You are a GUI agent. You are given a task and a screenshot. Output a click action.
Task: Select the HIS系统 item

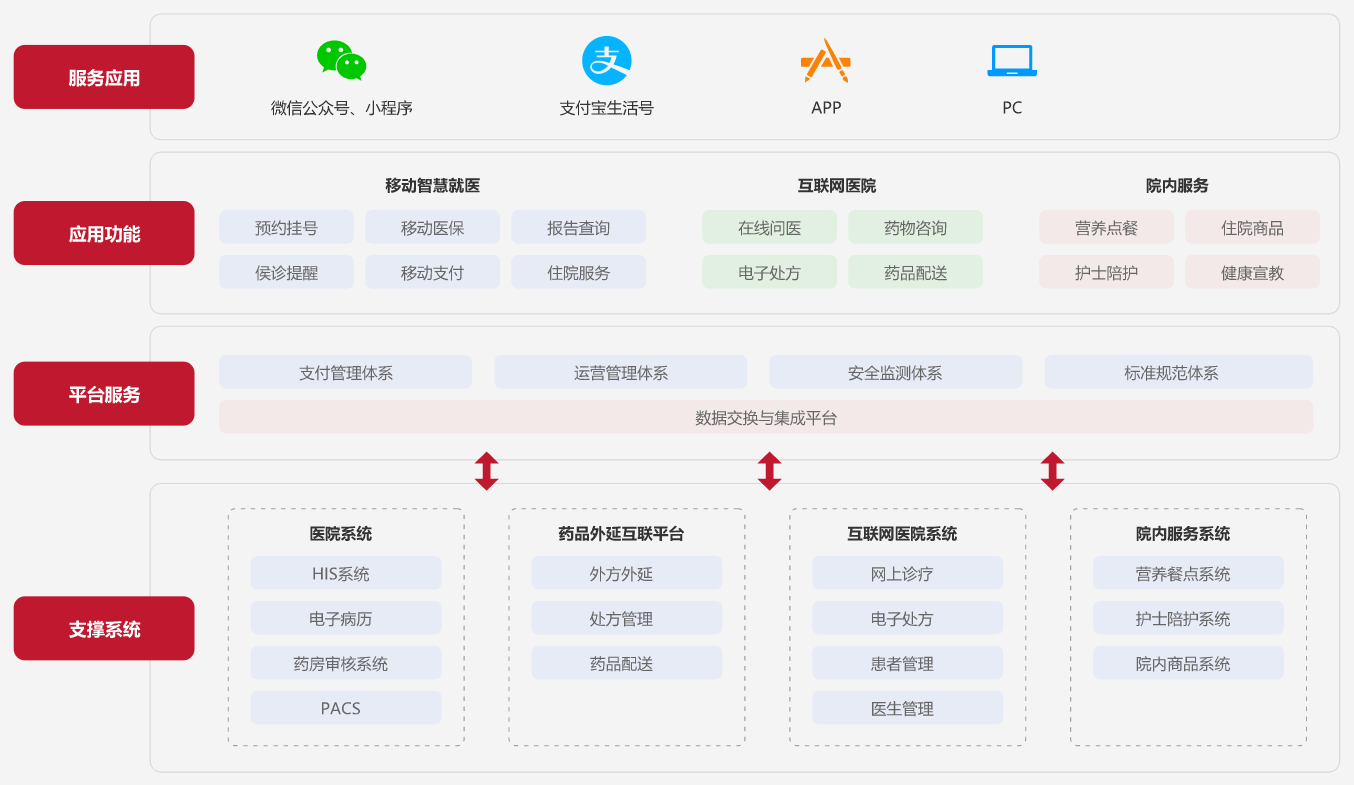[345, 574]
